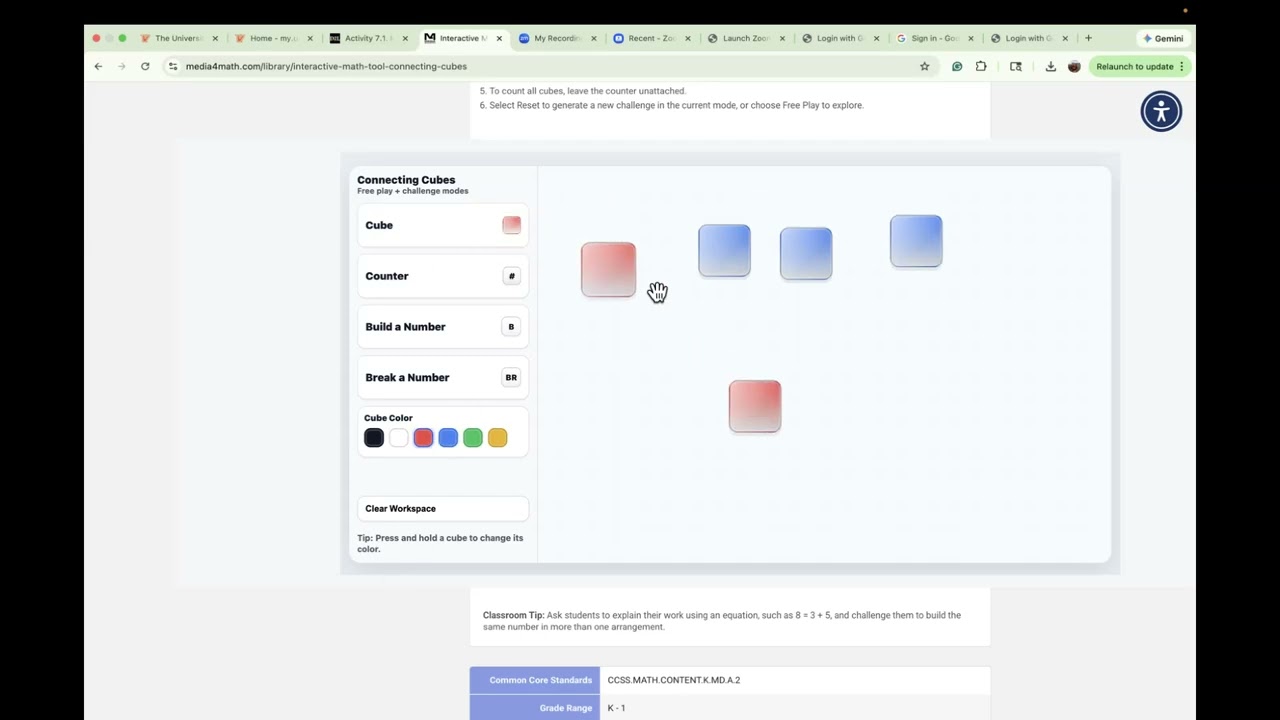Open the Extensions puzzle icon
The image size is (1280, 720).
point(981,66)
